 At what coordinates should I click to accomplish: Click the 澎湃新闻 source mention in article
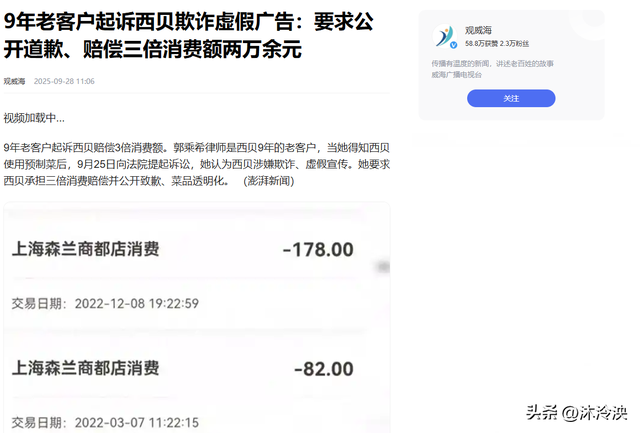[269, 181]
